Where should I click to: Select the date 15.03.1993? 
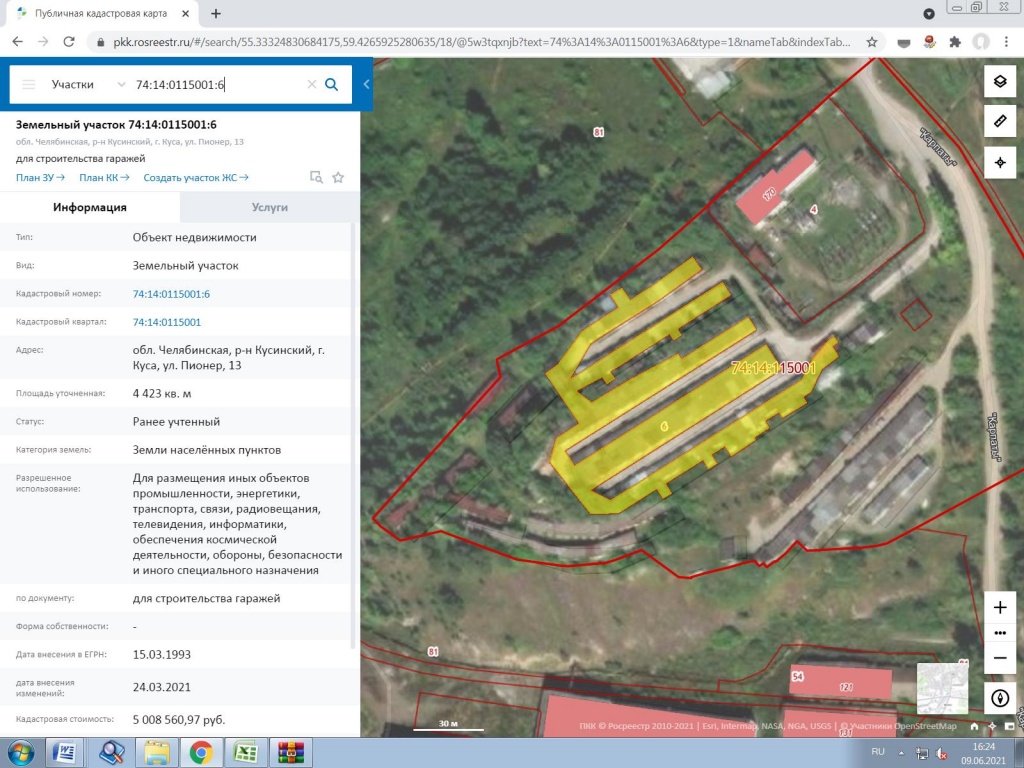coord(162,654)
